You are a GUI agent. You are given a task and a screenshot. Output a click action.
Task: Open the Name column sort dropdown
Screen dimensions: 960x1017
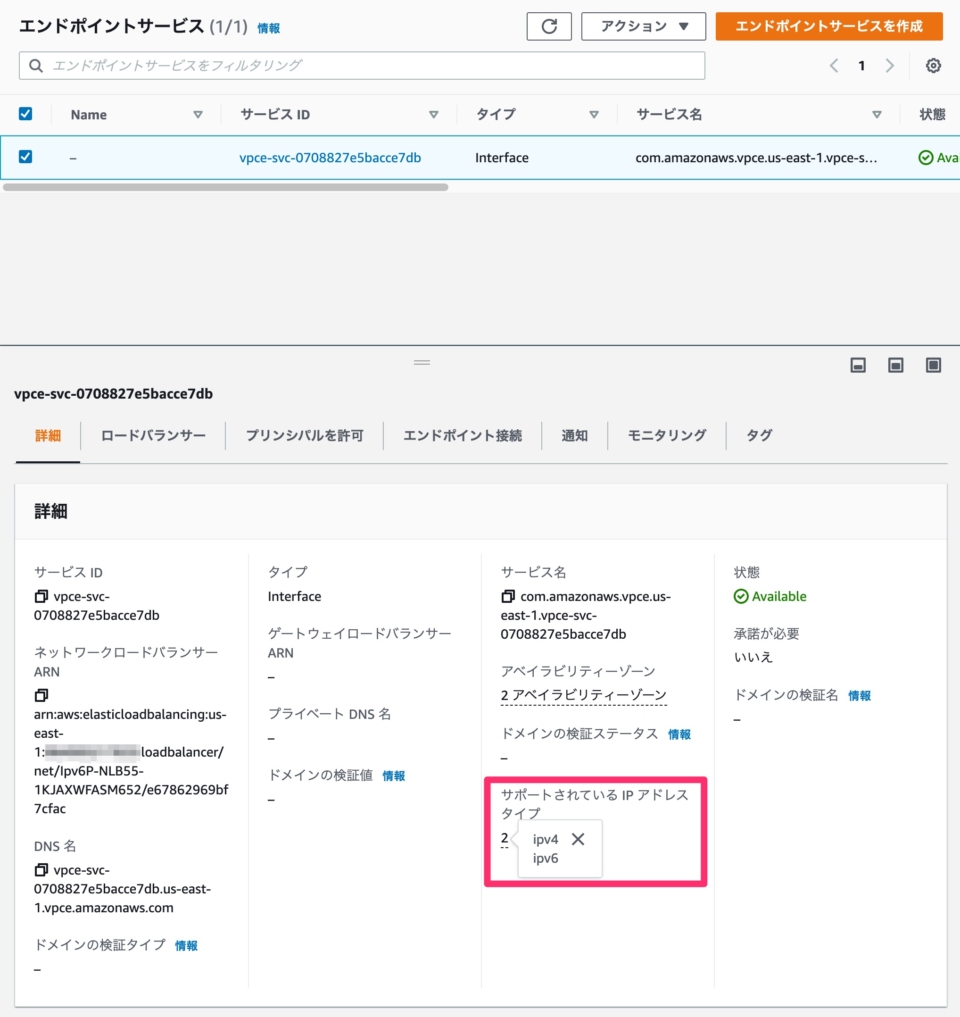pos(198,114)
